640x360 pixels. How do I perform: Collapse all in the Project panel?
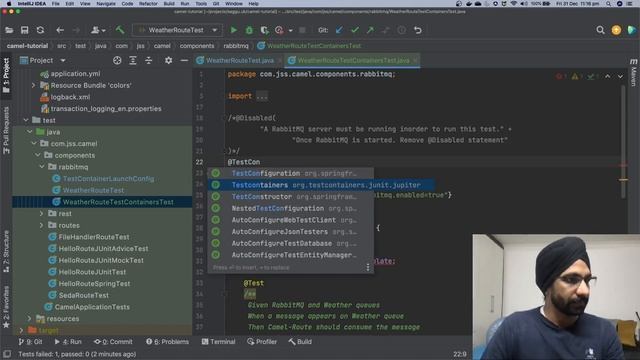(x=149, y=60)
